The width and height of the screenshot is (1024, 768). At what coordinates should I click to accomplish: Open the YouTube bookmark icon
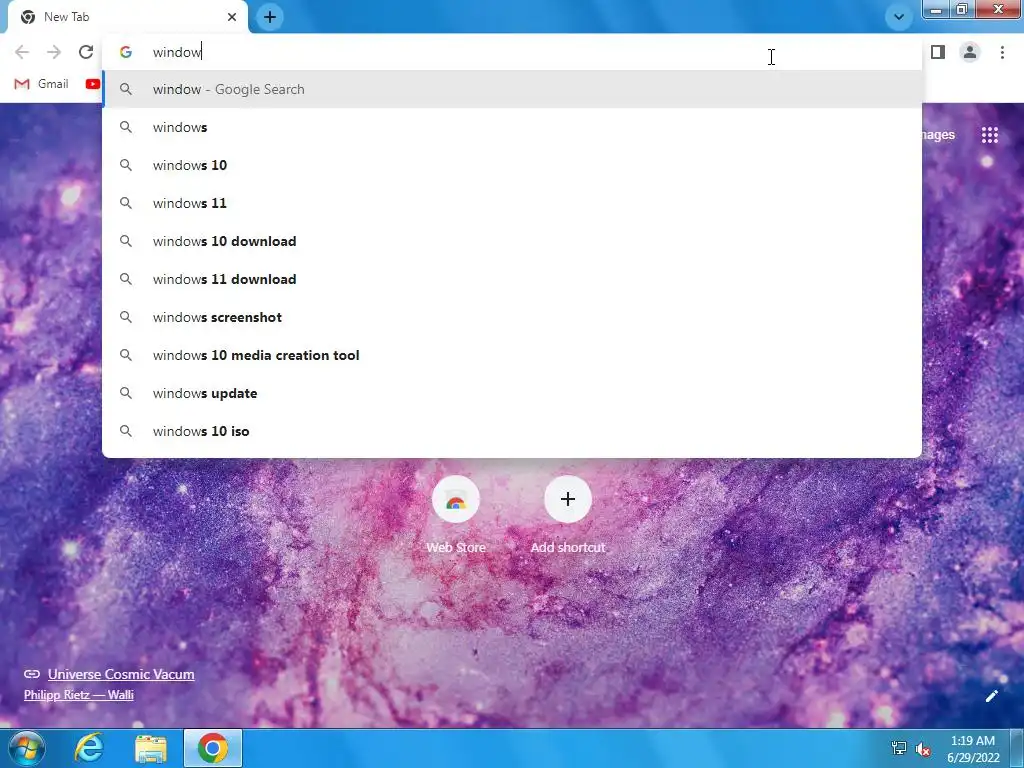click(93, 84)
